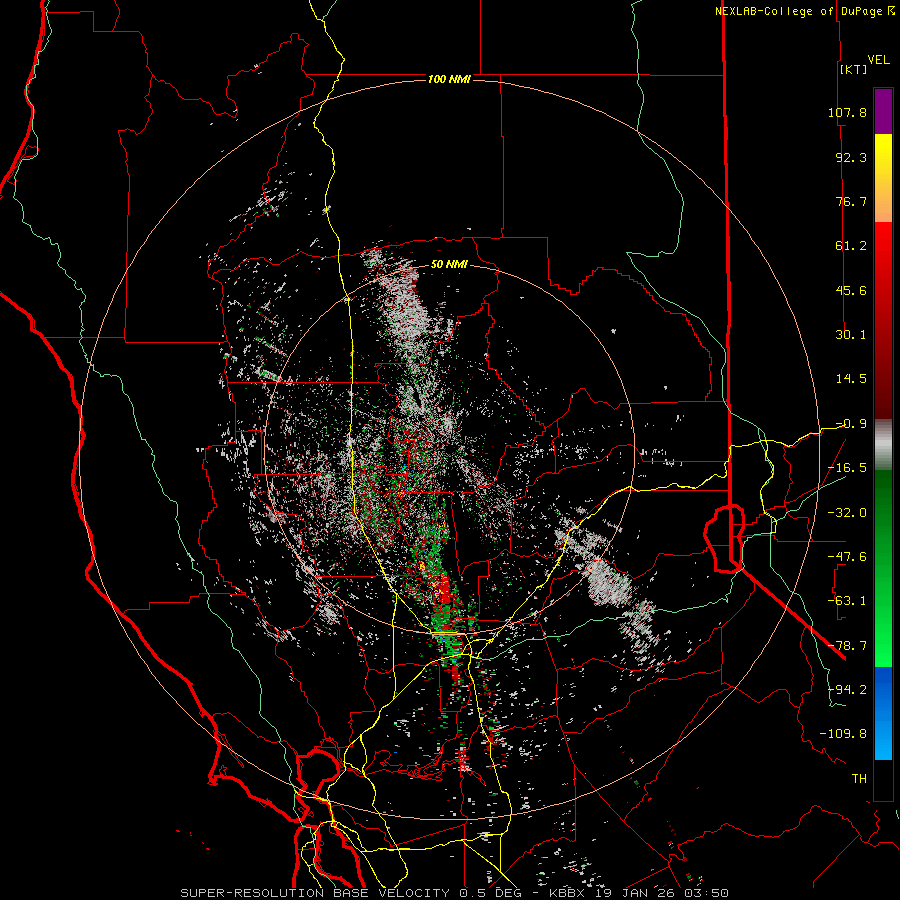Click the -78.7 velocity scale value
Image resolution: width=900 pixels, height=900 pixels.
(847, 645)
